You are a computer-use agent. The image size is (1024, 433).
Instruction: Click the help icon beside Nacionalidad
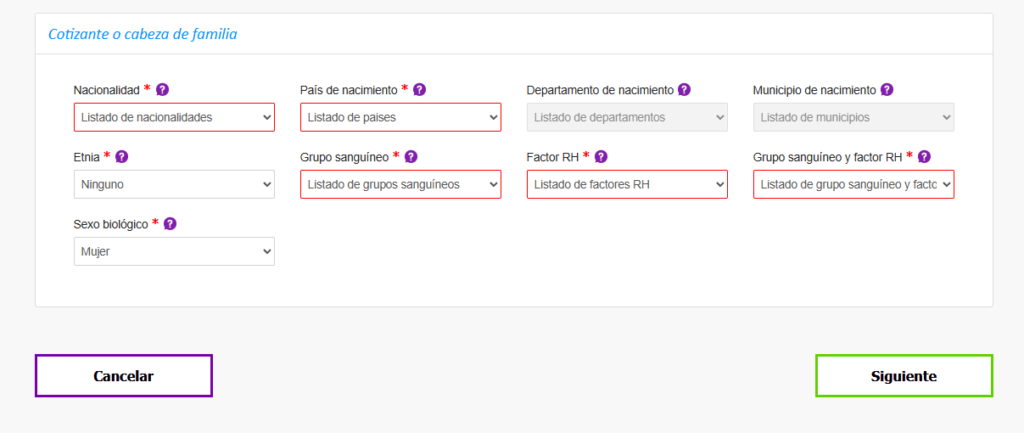pos(162,89)
